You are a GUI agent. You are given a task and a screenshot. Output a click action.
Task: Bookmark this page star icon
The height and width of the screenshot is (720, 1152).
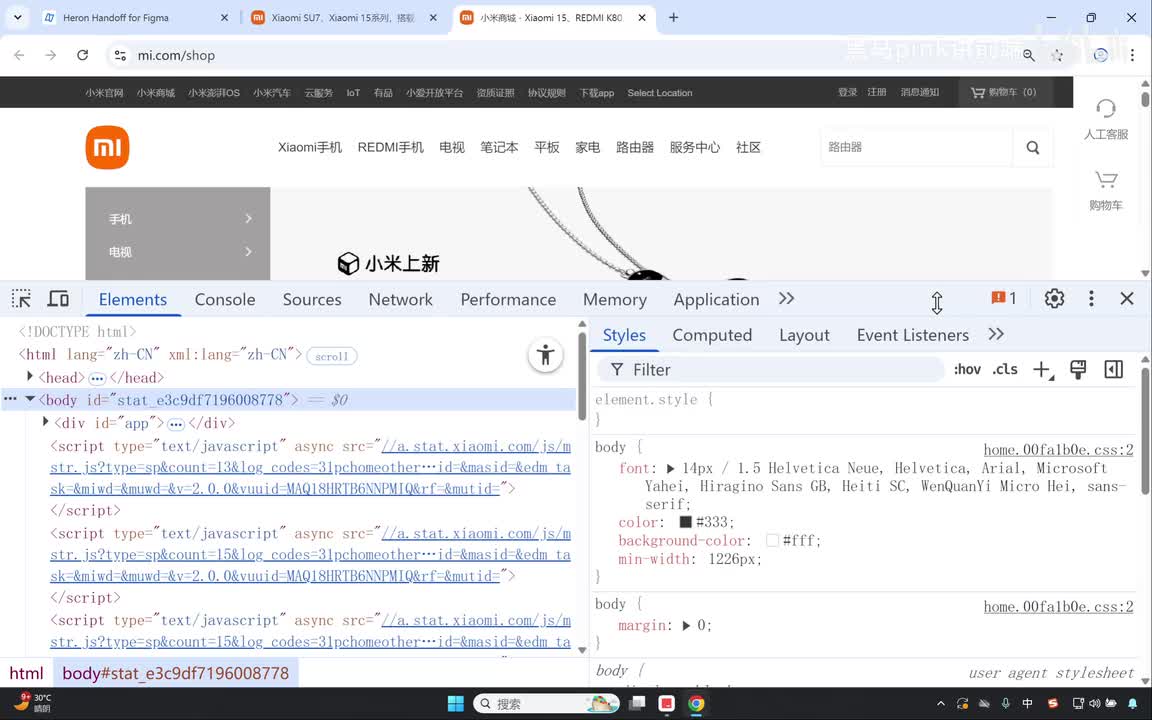tap(1057, 55)
